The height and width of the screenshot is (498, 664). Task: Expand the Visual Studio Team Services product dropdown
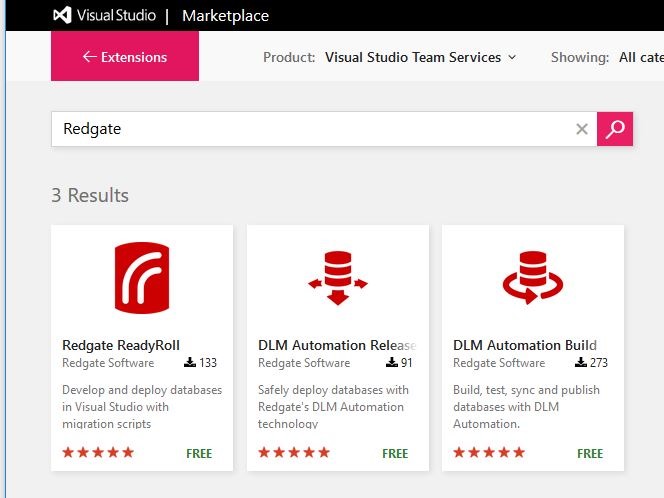[420, 57]
